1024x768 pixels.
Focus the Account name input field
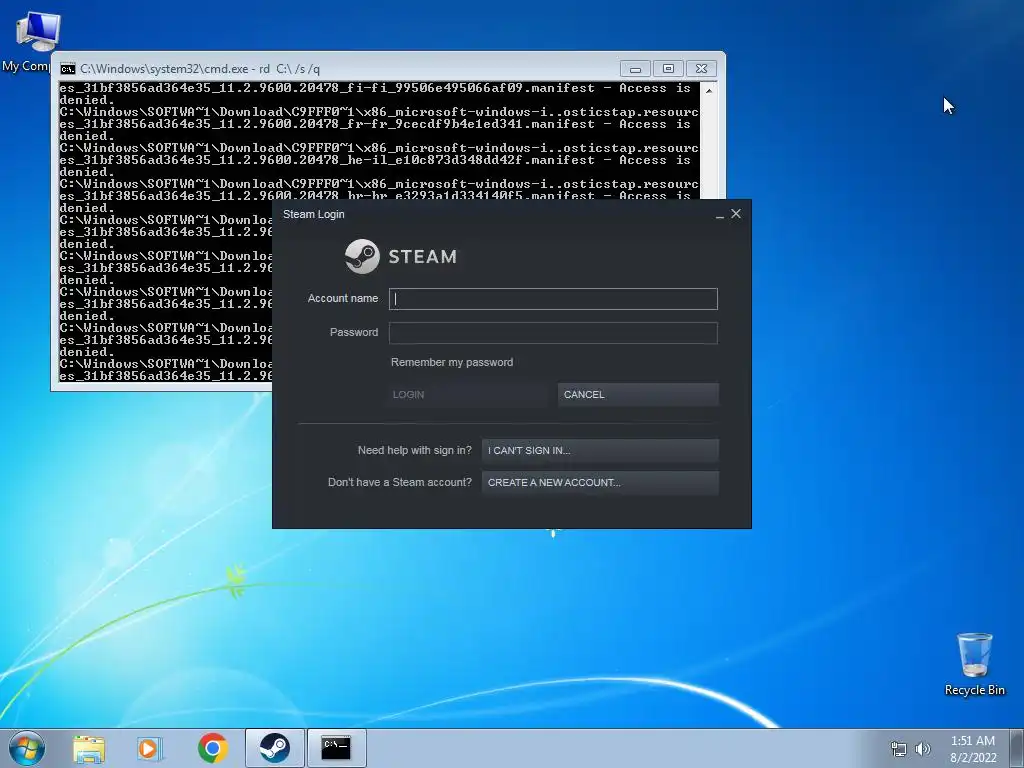(553, 299)
